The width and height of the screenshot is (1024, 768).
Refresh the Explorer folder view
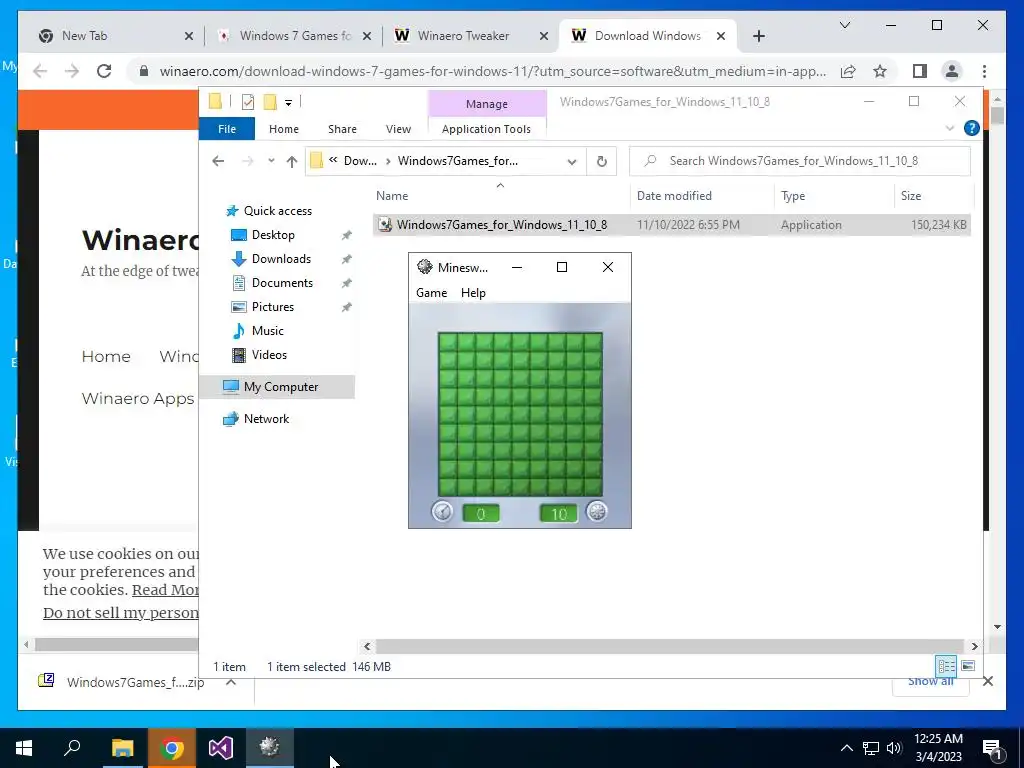point(601,161)
